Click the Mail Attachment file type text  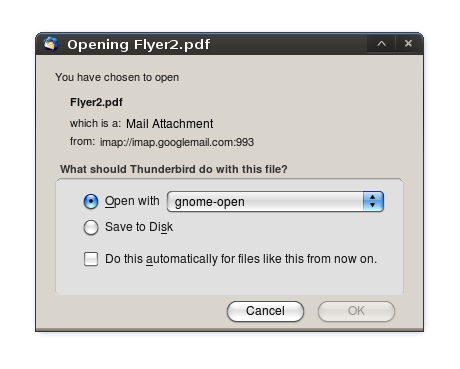tap(170, 124)
